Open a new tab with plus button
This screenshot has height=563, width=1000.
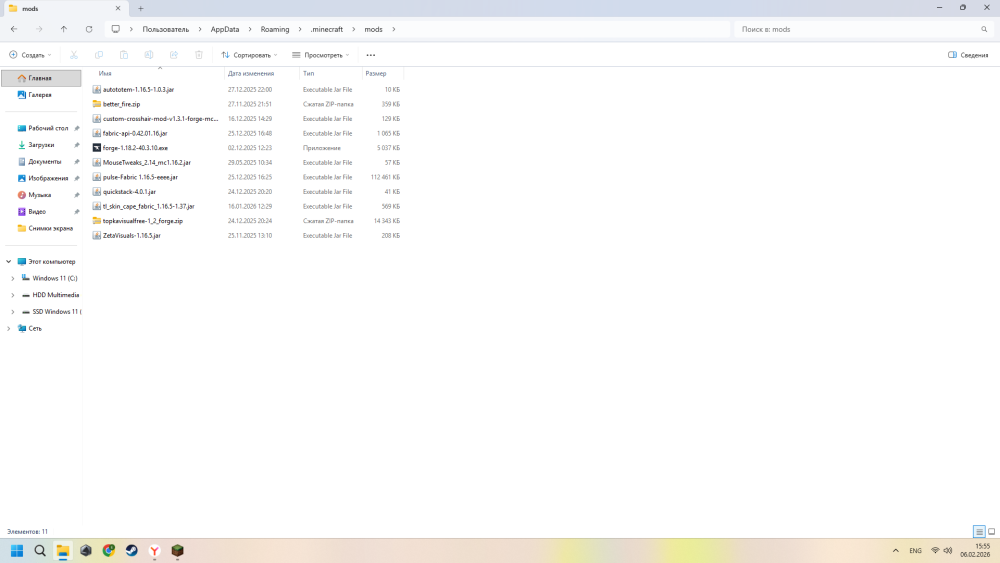point(140,8)
